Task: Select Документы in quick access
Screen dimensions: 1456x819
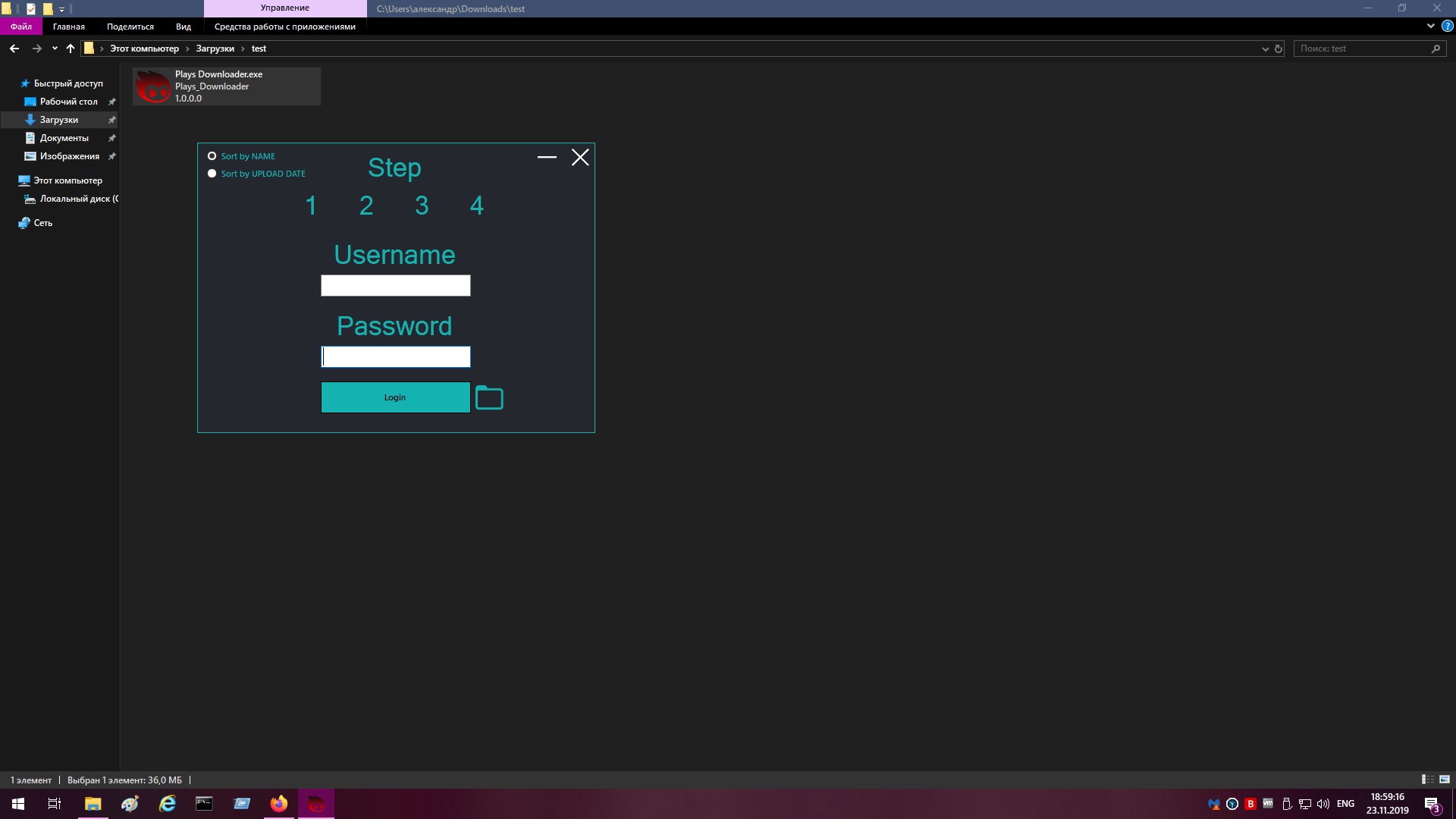Action: pos(64,138)
